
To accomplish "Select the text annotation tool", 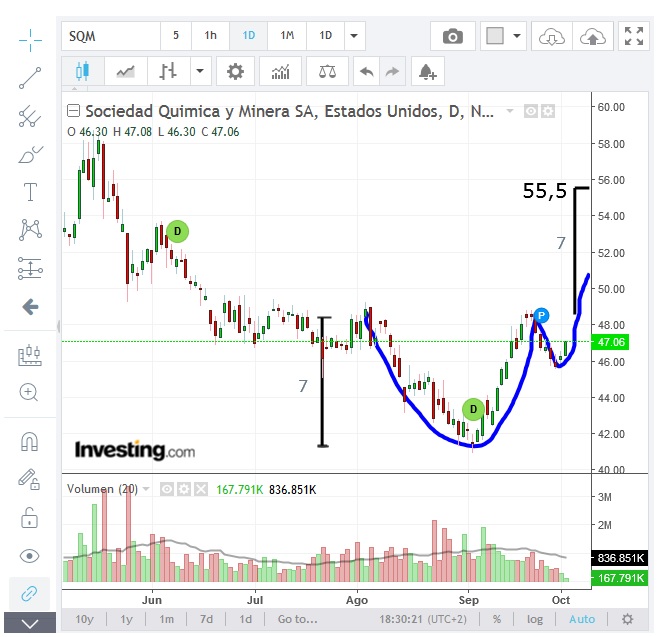I will click(30, 192).
